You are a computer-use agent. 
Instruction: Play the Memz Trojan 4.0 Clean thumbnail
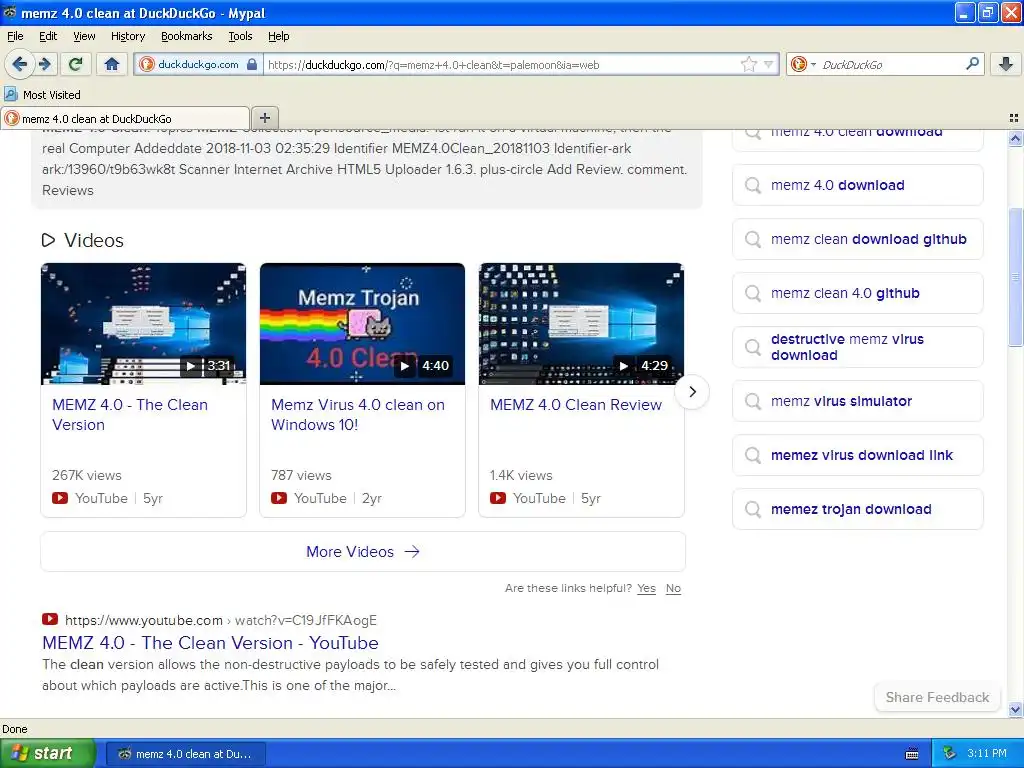362,324
